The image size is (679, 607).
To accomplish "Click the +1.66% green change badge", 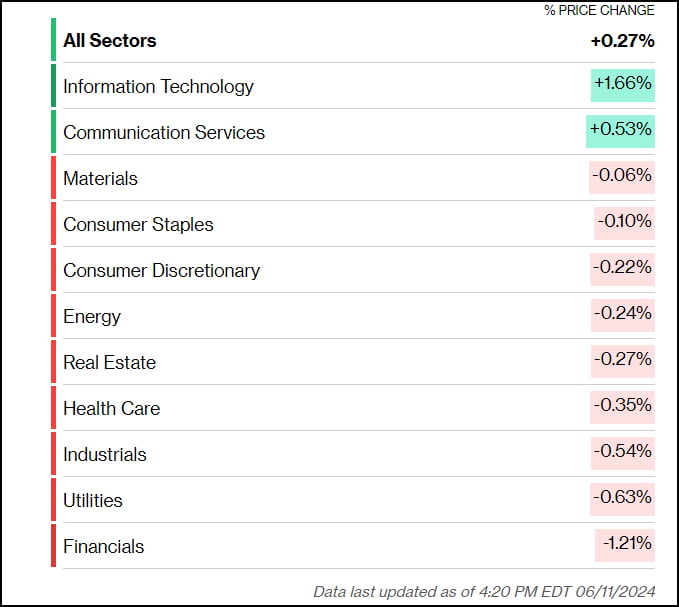I will [x=622, y=85].
